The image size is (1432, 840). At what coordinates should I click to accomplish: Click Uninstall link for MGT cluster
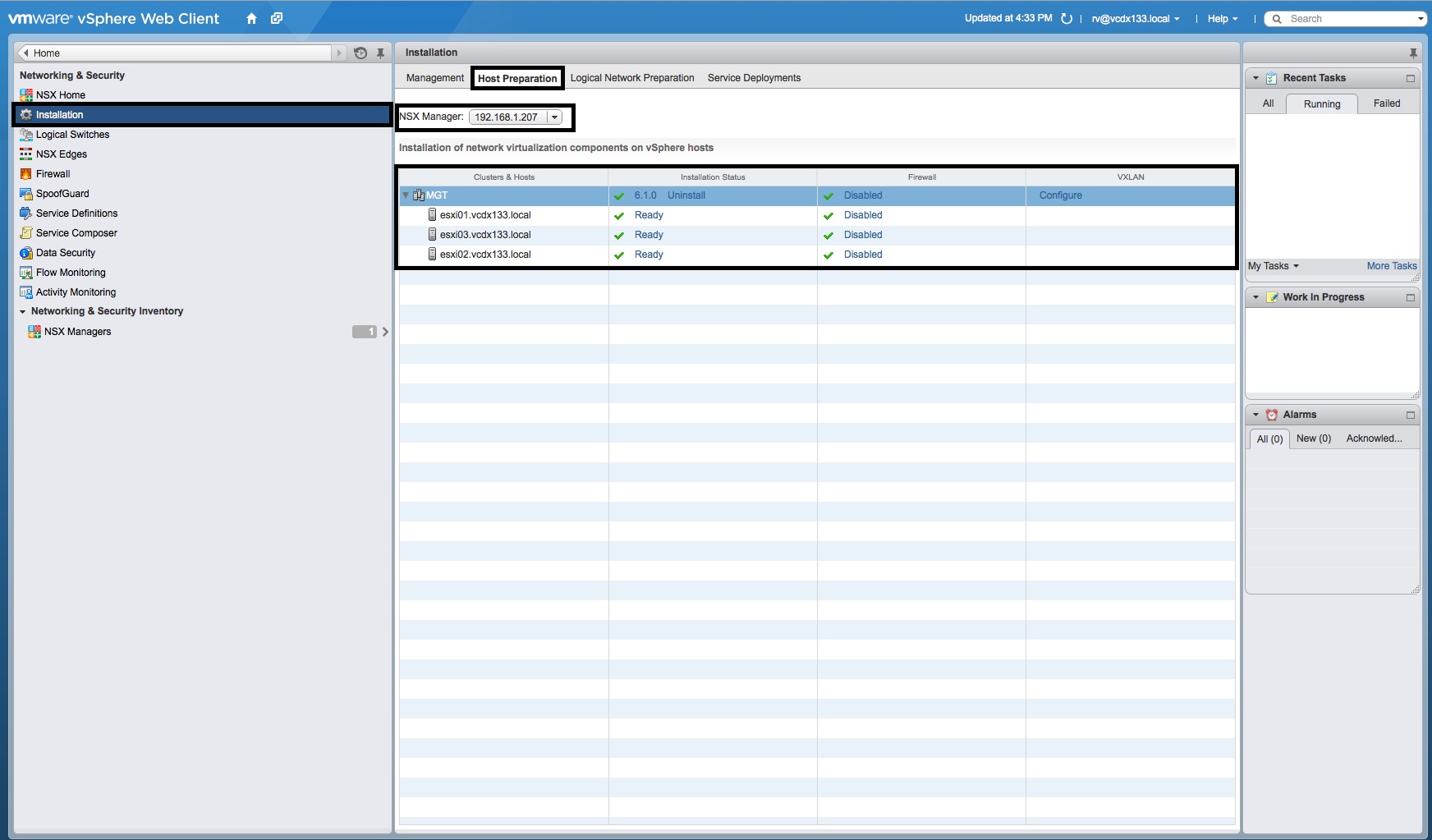point(686,195)
